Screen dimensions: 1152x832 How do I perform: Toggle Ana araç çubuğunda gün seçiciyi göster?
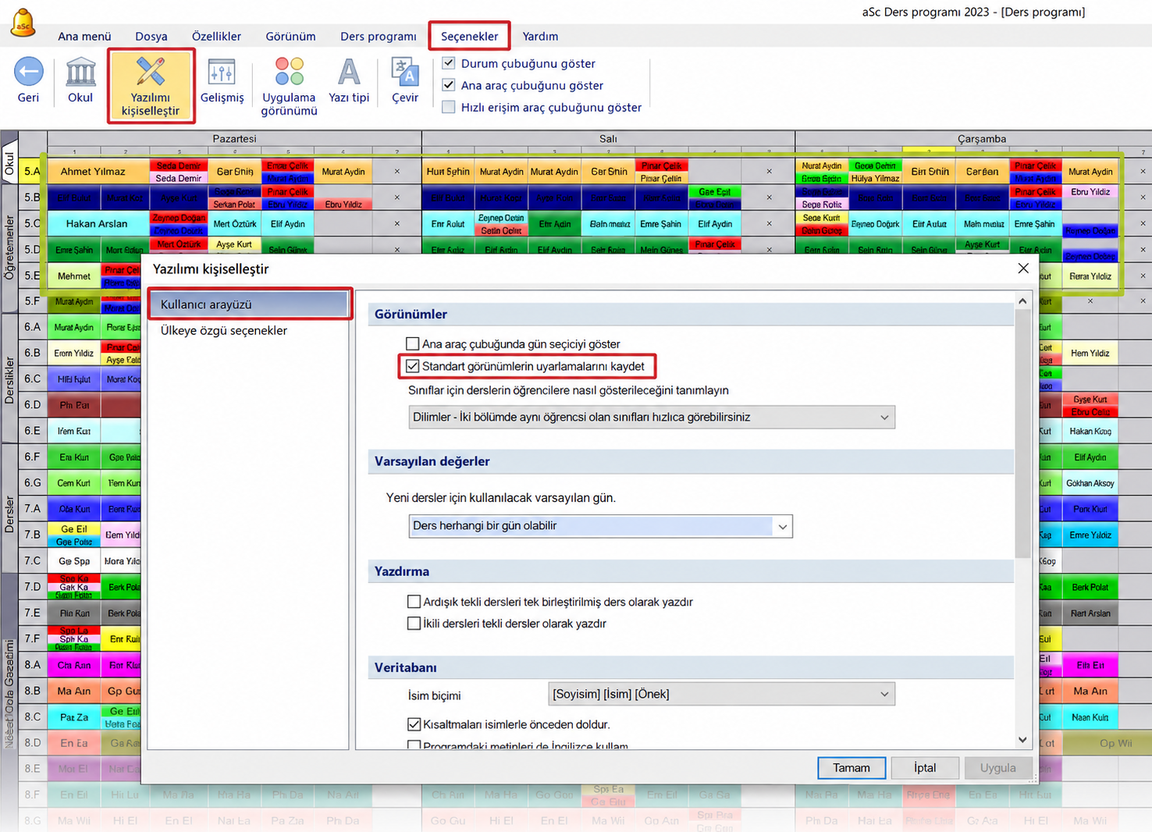point(413,344)
